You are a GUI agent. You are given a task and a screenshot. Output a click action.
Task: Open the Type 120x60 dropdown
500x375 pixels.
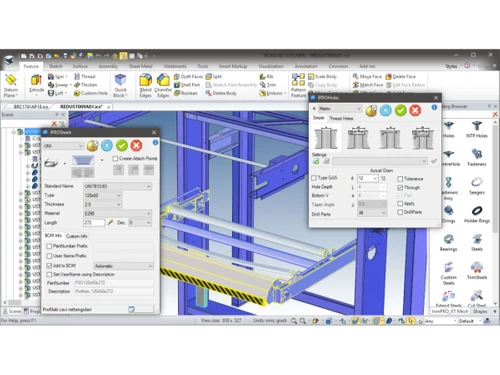(x=102, y=195)
